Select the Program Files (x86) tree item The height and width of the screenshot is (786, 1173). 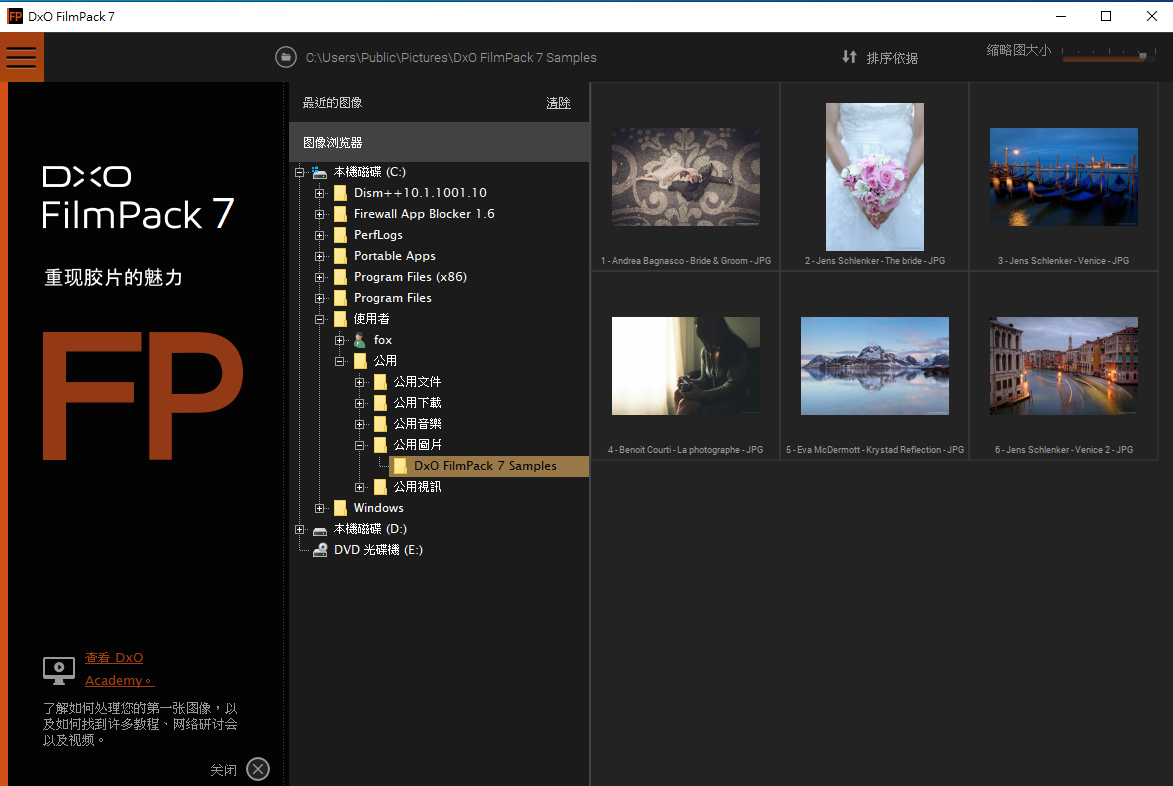[x=410, y=277]
